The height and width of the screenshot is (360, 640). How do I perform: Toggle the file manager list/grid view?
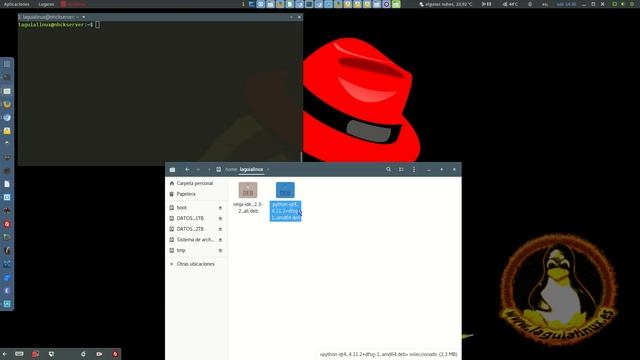[x=401, y=169]
